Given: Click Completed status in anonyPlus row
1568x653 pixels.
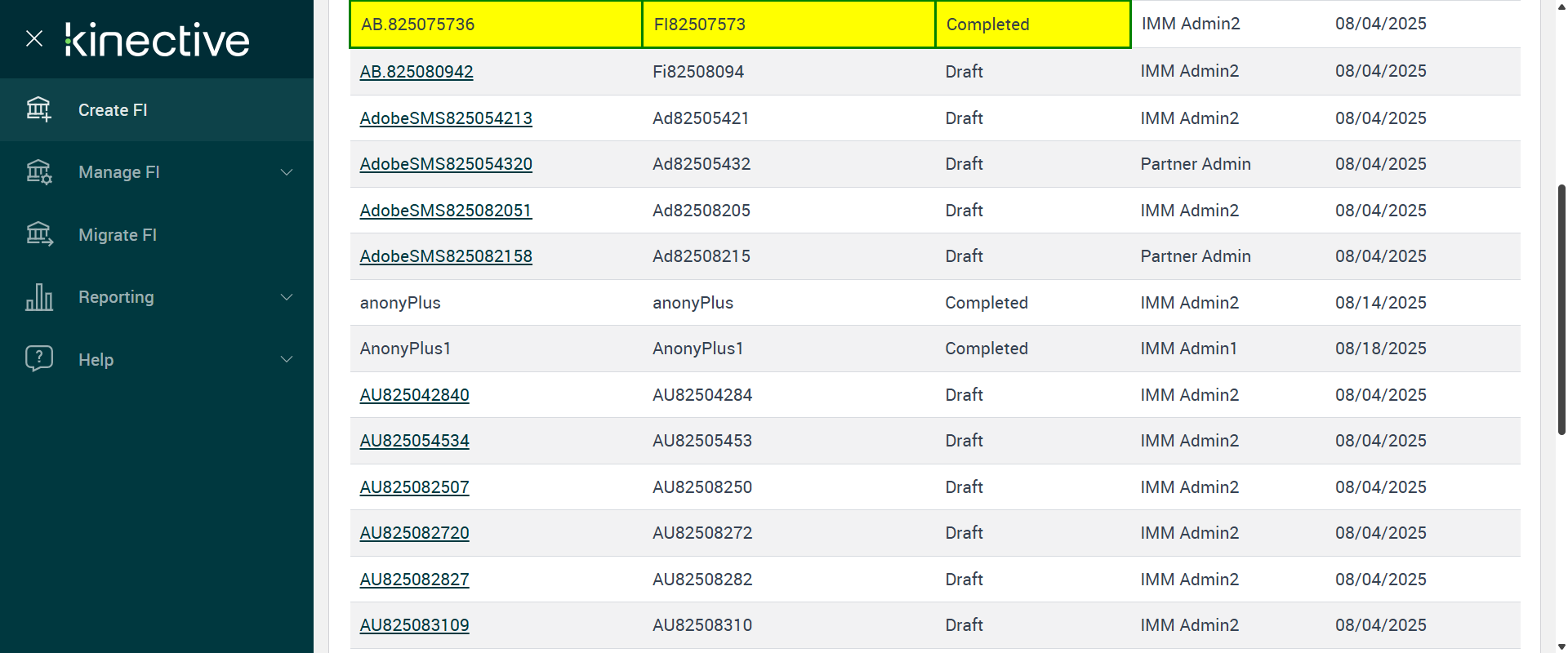Looking at the screenshot, I should (987, 303).
